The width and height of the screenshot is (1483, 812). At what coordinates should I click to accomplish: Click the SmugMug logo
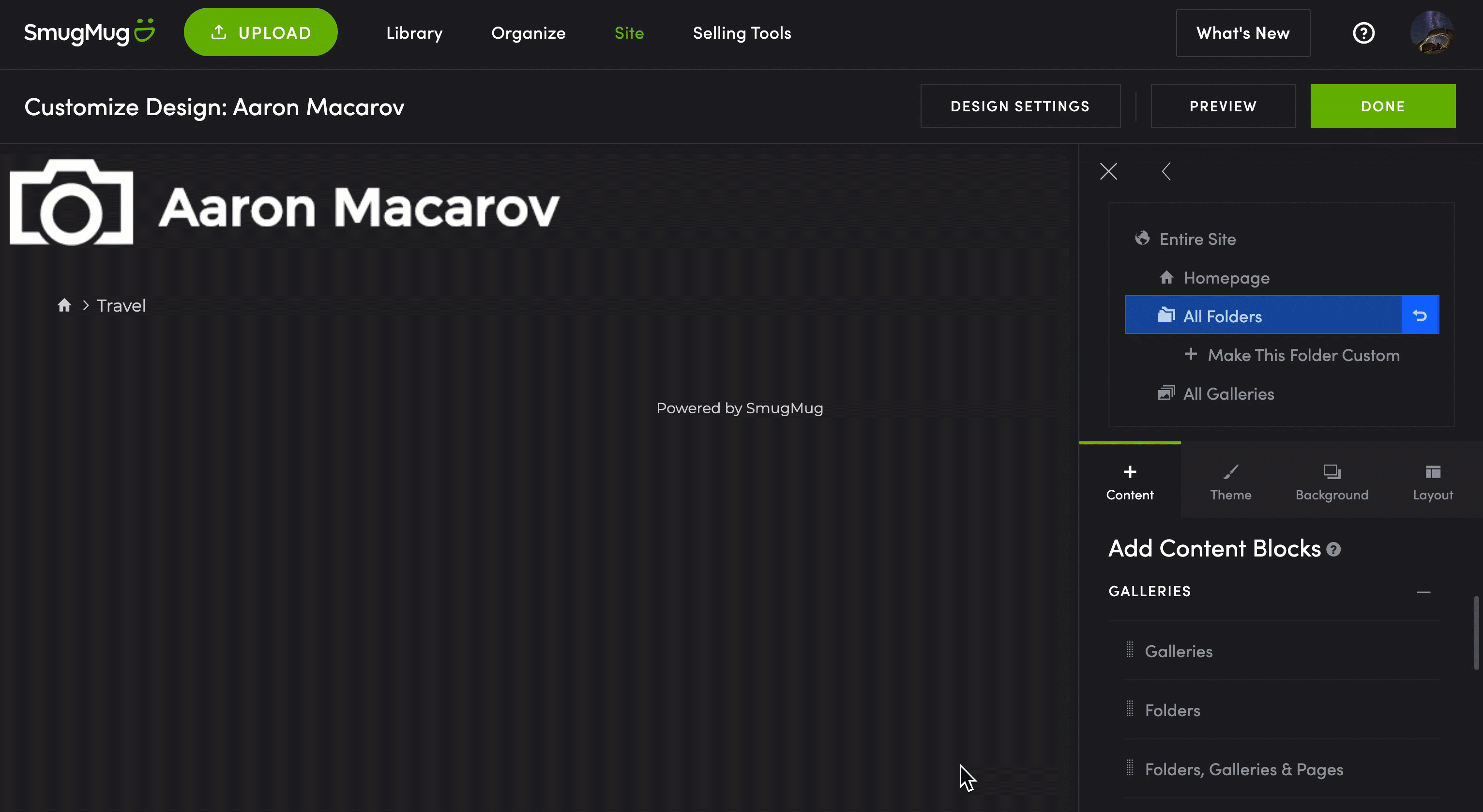pos(89,33)
